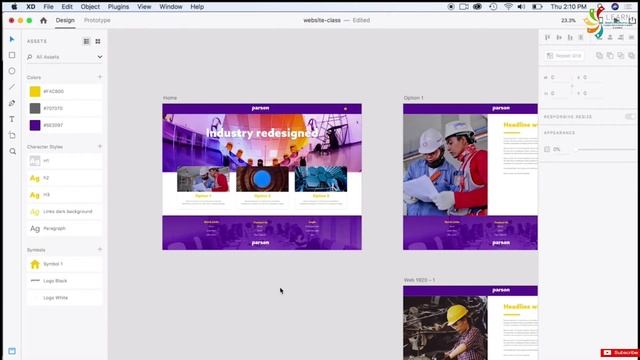The image size is (640, 360).
Task: Go to the Home screen icon
Action: pos(43,20)
